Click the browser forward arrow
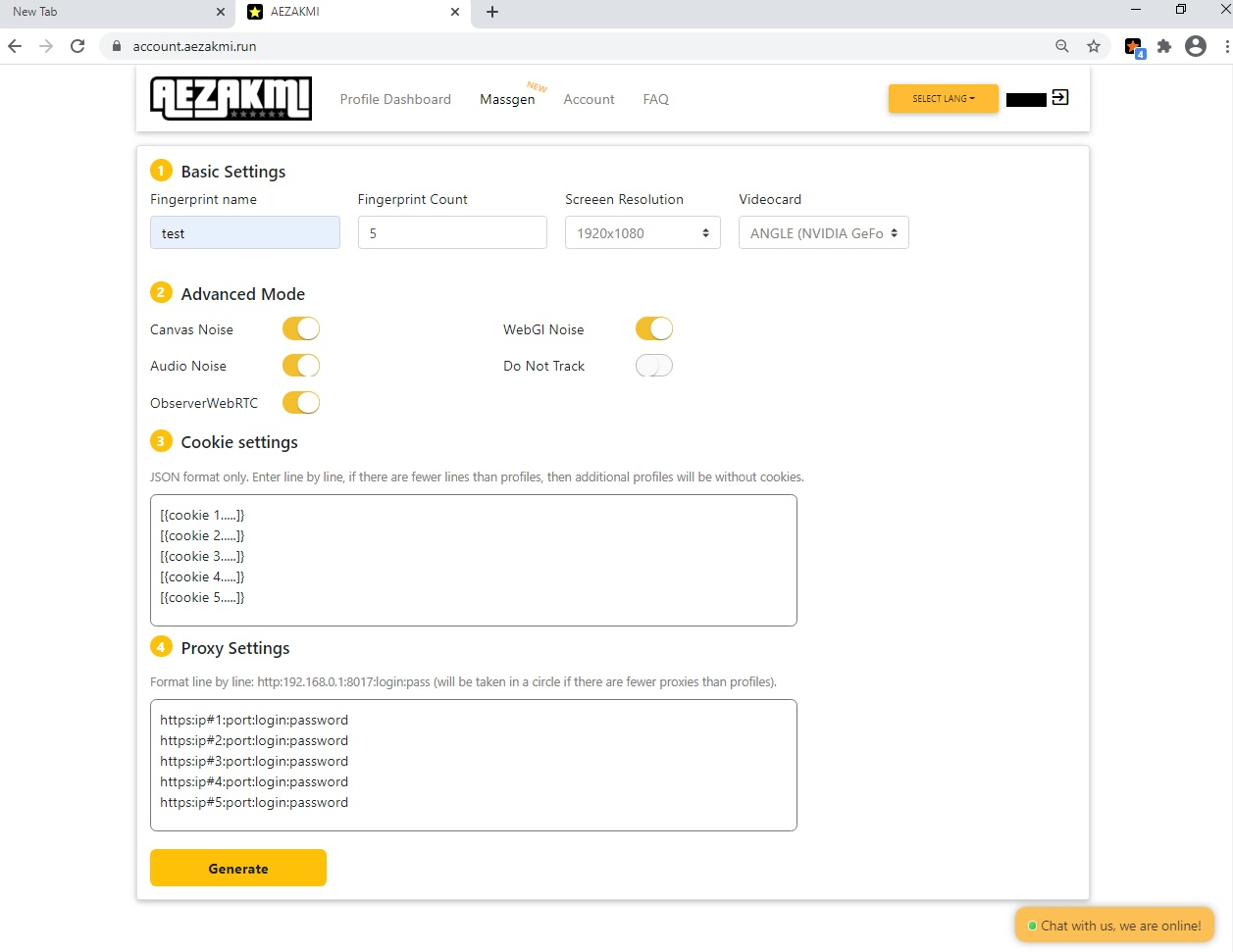This screenshot has width=1233, height=952. (46, 46)
